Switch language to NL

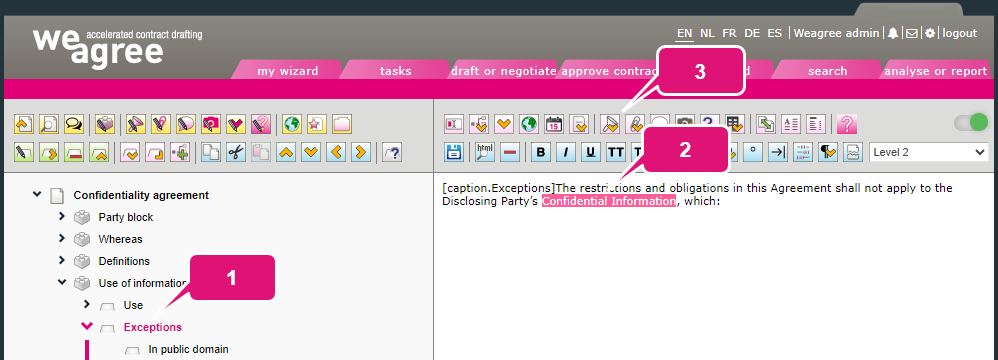pos(707,33)
